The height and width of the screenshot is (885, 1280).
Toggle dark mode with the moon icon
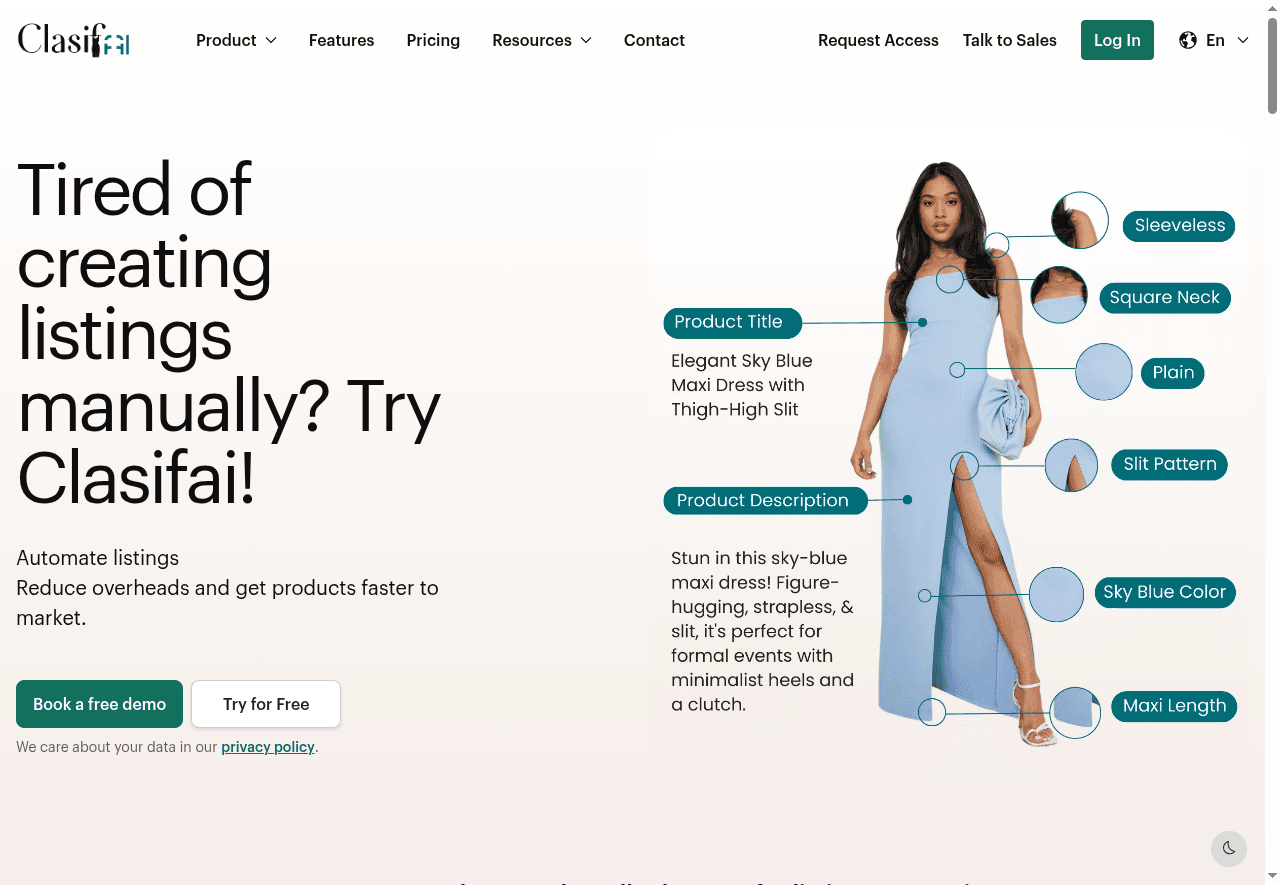[x=1229, y=848]
